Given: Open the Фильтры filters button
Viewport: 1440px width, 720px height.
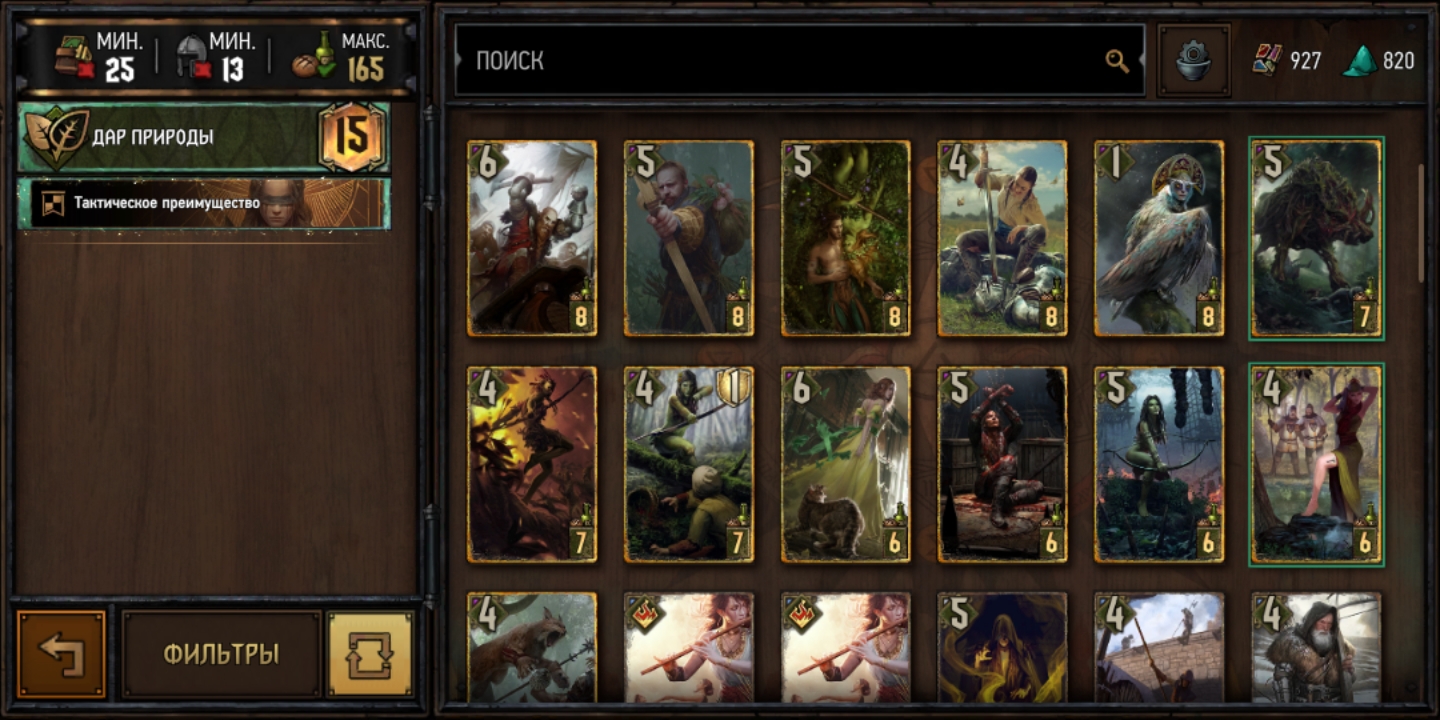Looking at the screenshot, I should pyautogui.click(x=221, y=654).
